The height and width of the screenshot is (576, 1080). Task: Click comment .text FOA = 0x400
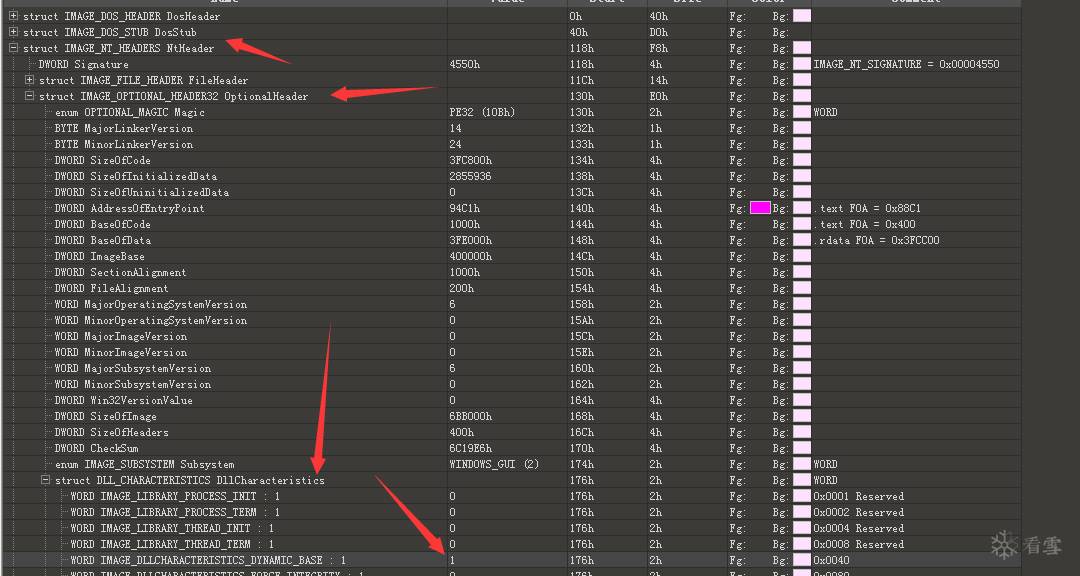pyautogui.click(x=864, y=224)
